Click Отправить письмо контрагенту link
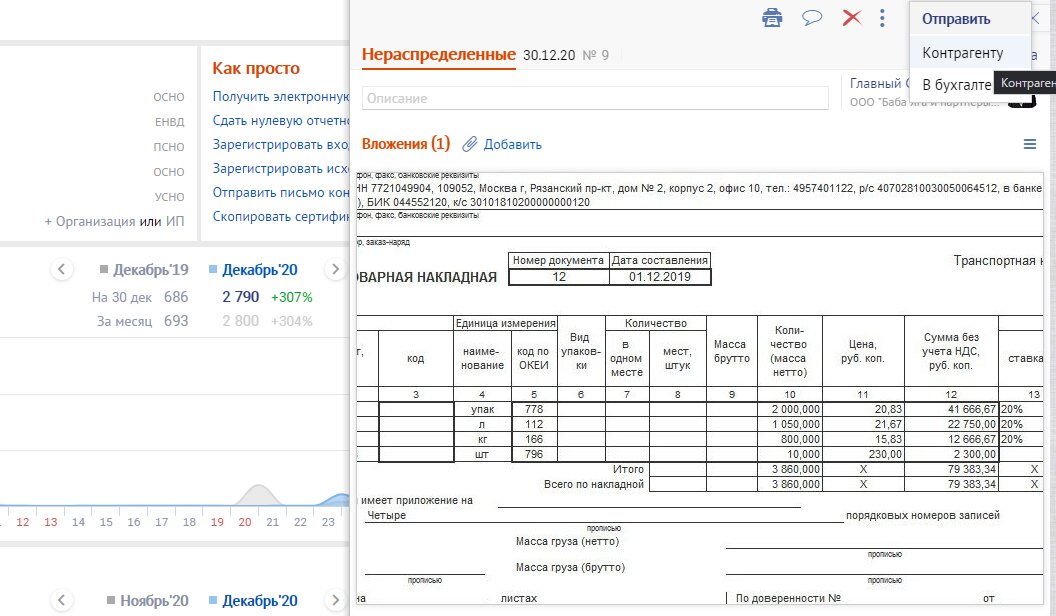The image size is (1056, 616). click(281, 193)
